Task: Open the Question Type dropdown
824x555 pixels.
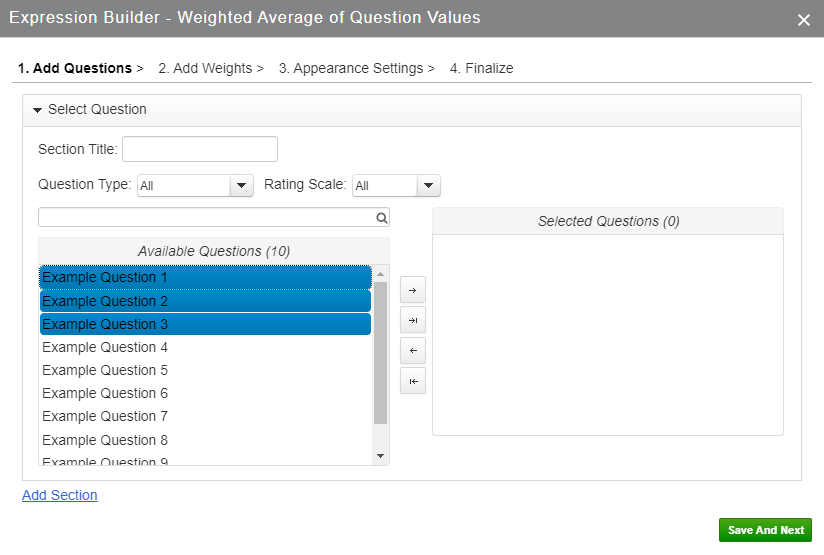Action: pos(242,186)
